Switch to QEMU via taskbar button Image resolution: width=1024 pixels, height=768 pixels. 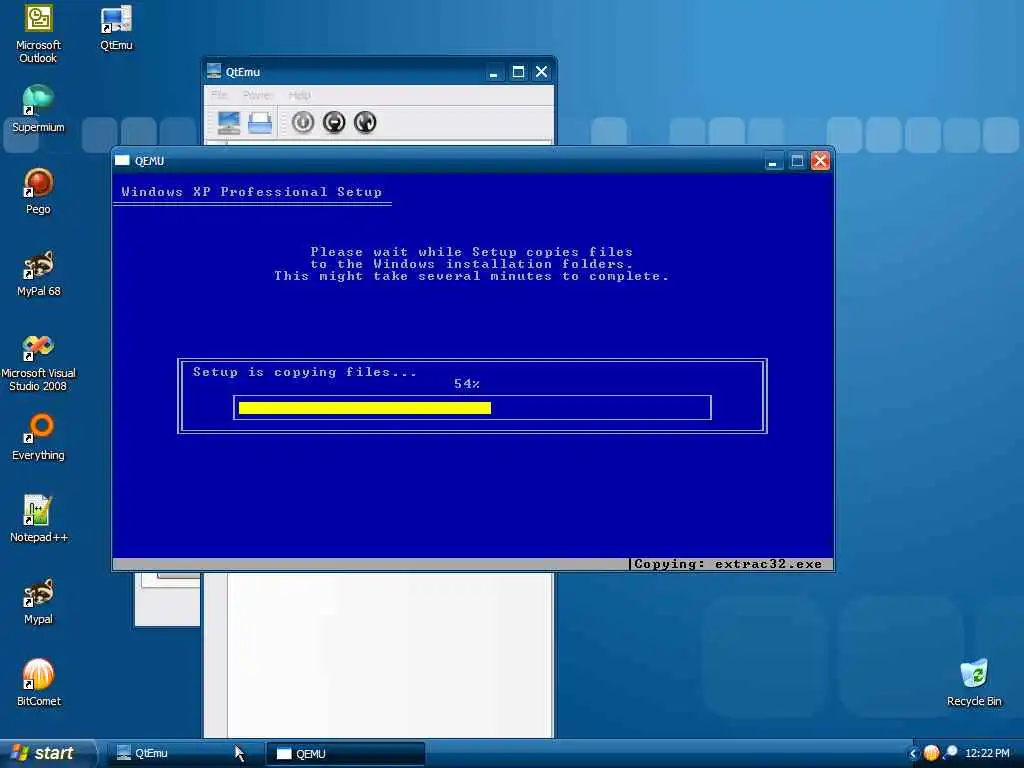pos(345,754)
